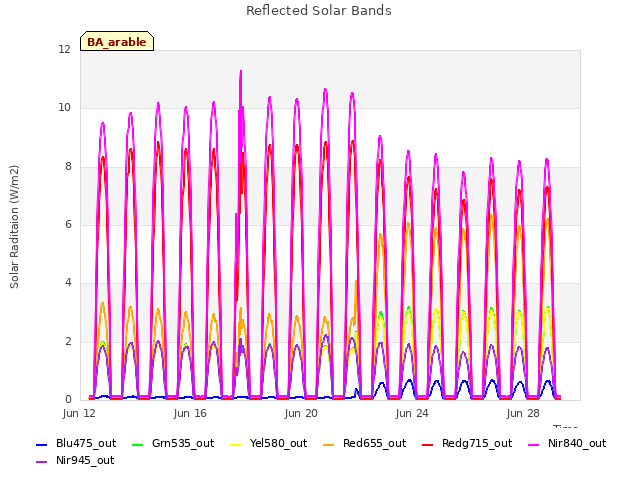
Task: Click the Jun 28 x-axis tick label
Action: click(x=523, y=413)
